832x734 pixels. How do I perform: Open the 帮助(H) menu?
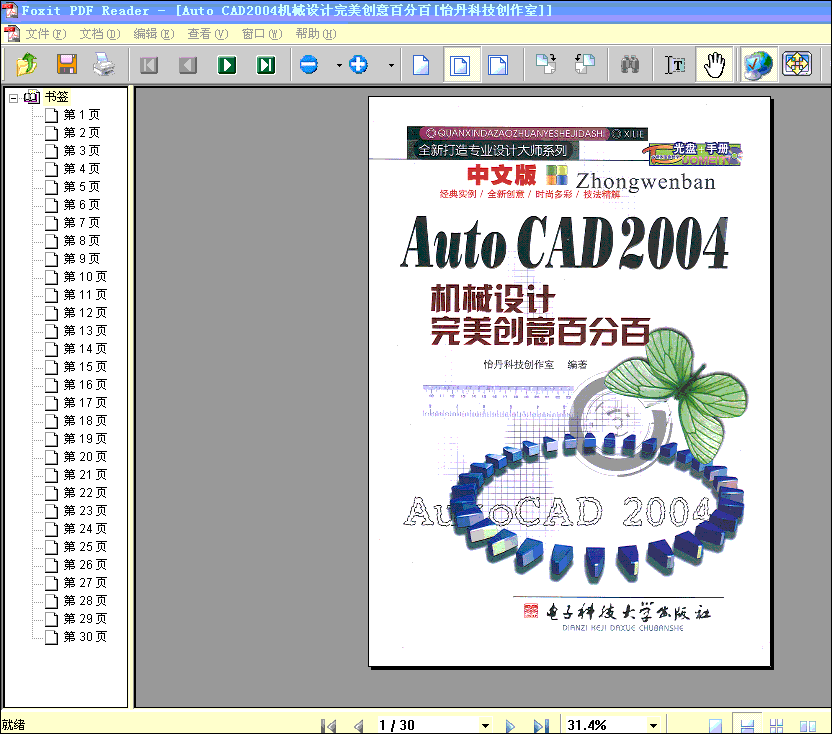click(x=316, y=34)
